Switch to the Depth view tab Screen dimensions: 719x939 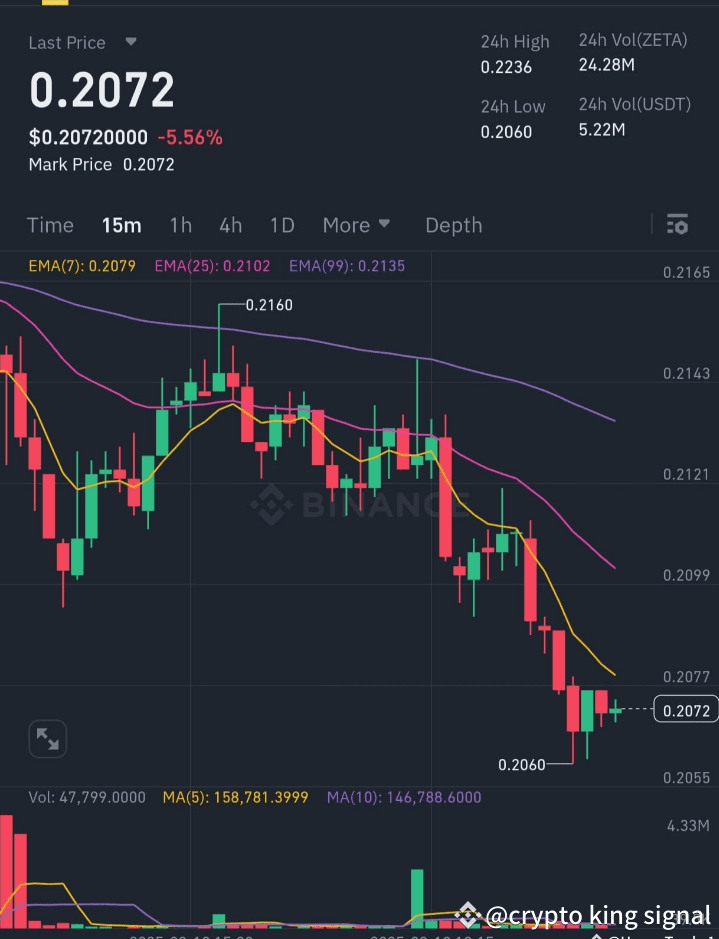coord(454,225)
